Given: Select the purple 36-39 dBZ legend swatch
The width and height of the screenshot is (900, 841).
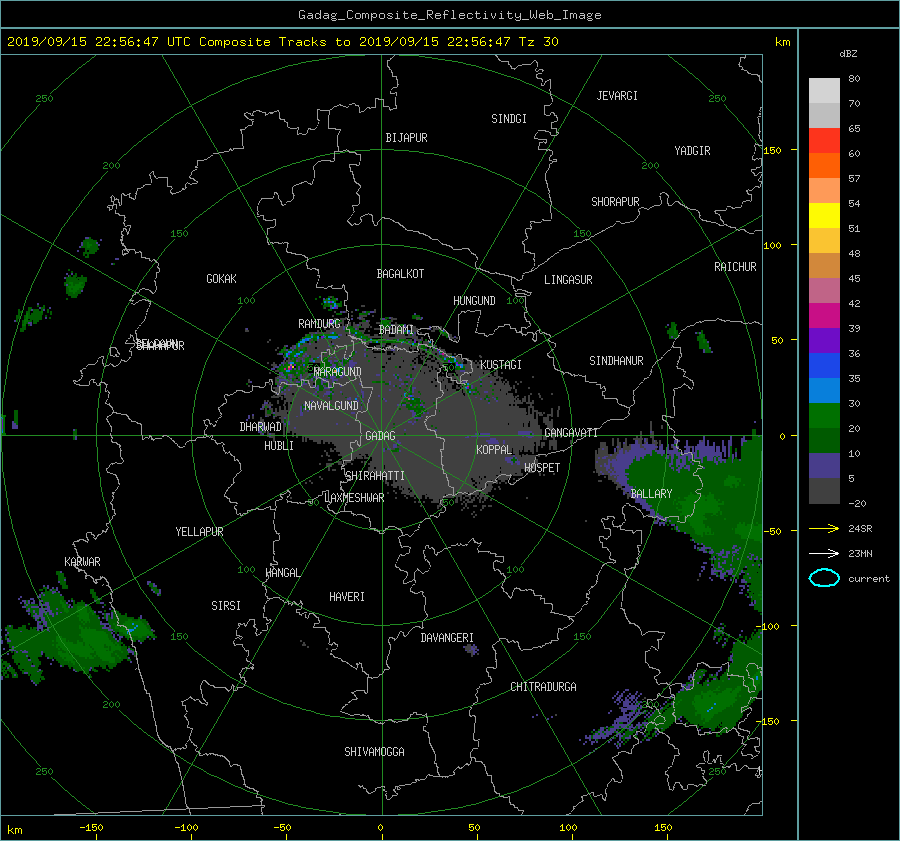Looking at the screenshot, I should click(x=824, y=341).
